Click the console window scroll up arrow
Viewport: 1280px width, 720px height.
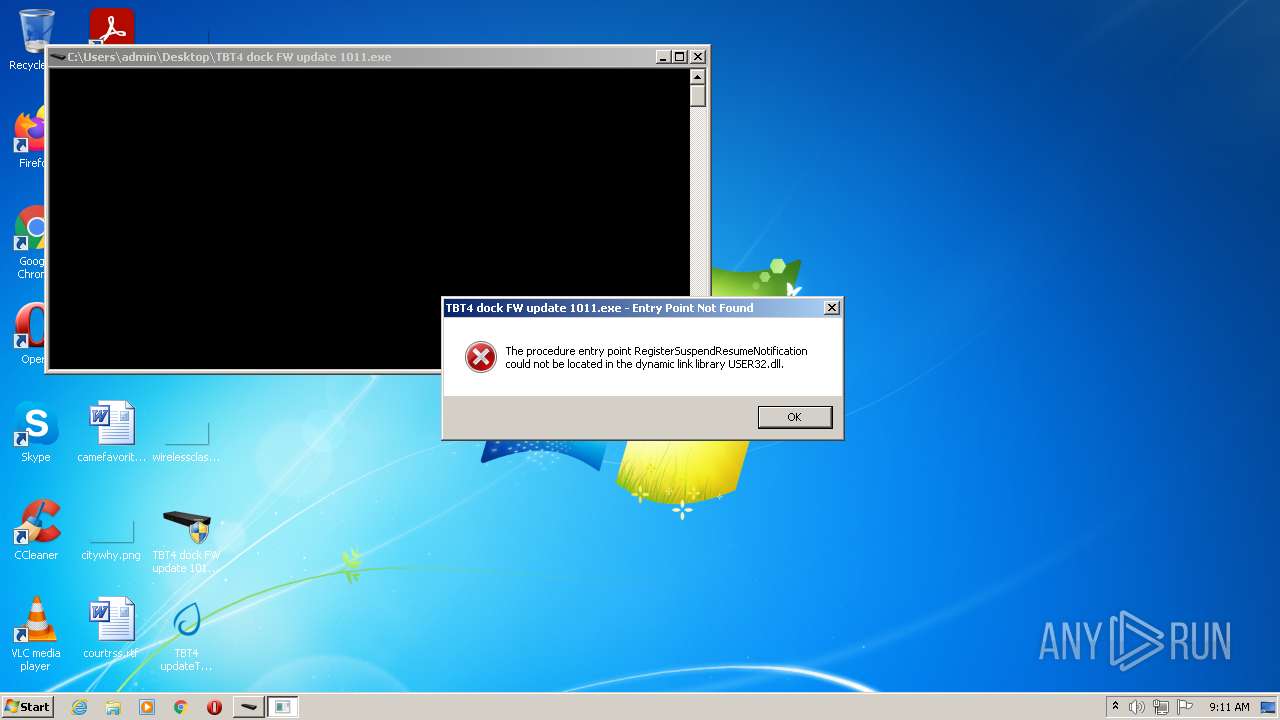coord(698,77)
